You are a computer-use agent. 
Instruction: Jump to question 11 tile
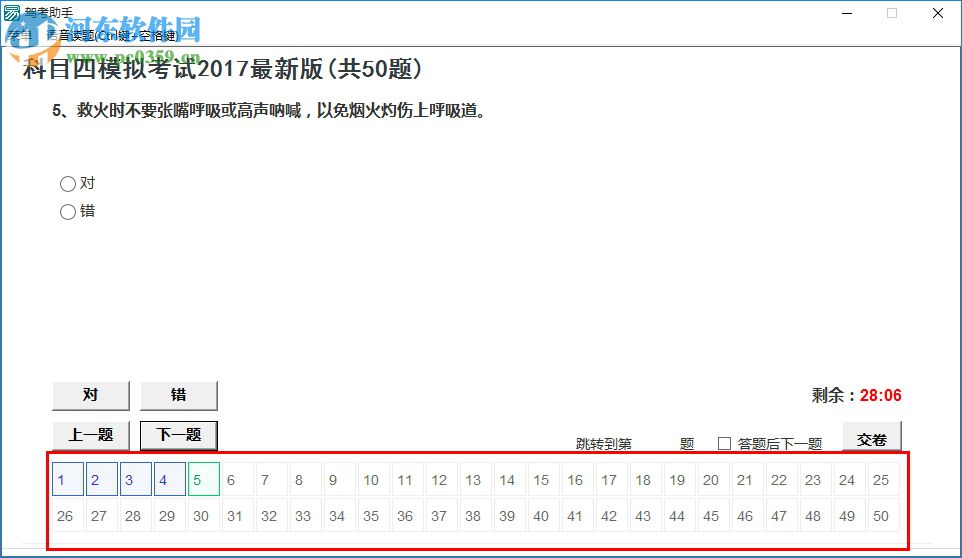point(408,480)
